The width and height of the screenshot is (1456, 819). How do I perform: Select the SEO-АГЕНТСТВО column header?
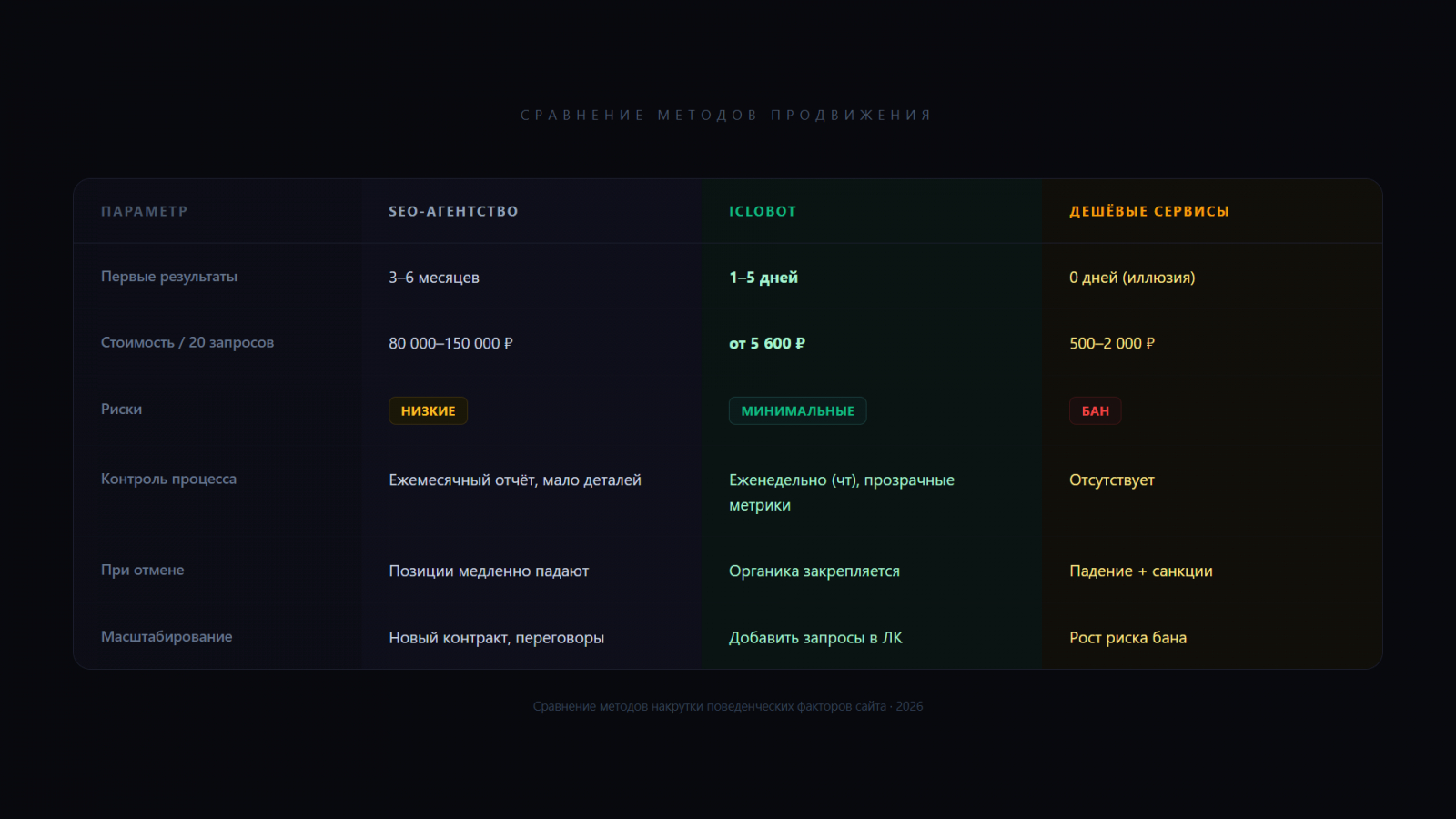453,211
